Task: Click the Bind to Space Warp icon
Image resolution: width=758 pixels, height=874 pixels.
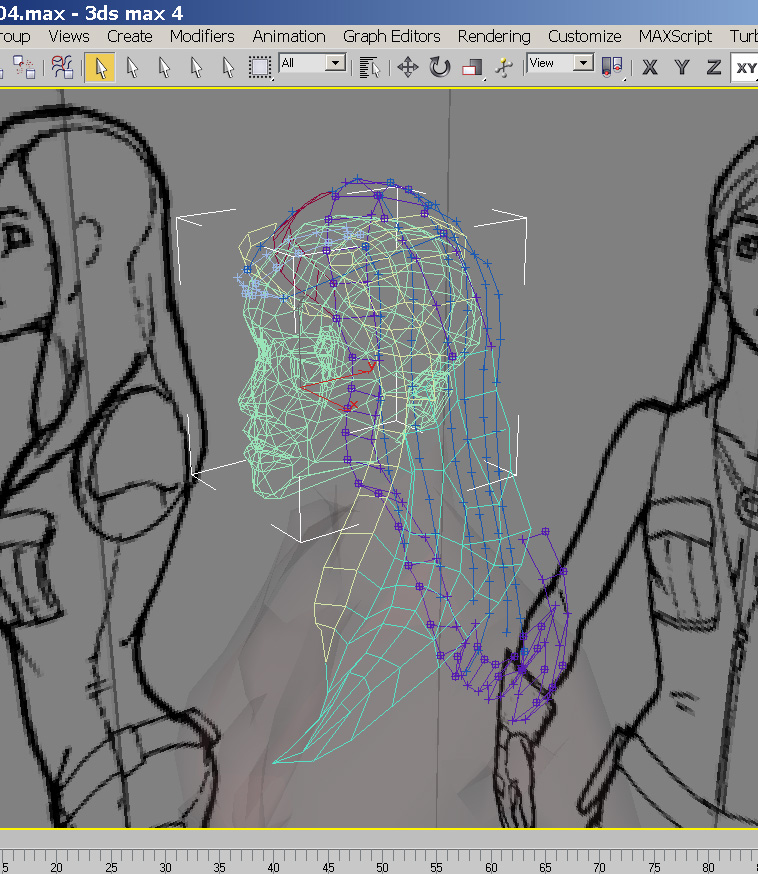Action: pos(62,67)
